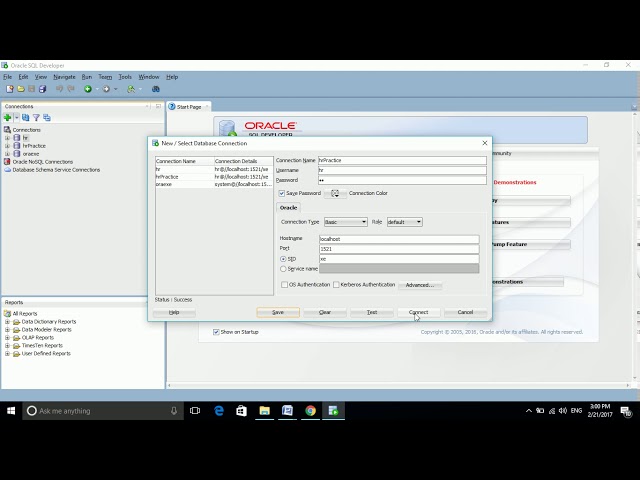Open the Window menu

(x=149, y=77)
